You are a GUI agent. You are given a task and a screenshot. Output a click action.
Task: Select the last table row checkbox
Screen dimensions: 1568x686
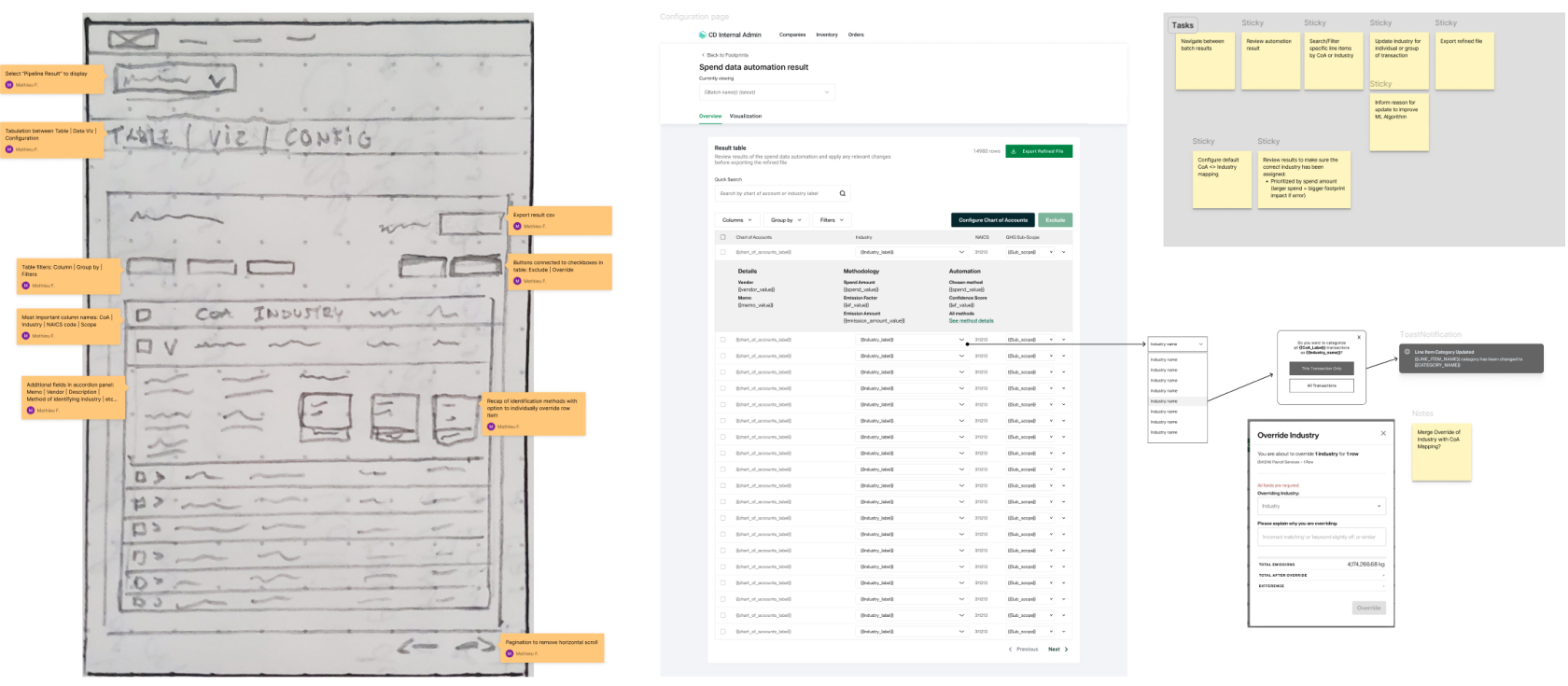722,632
